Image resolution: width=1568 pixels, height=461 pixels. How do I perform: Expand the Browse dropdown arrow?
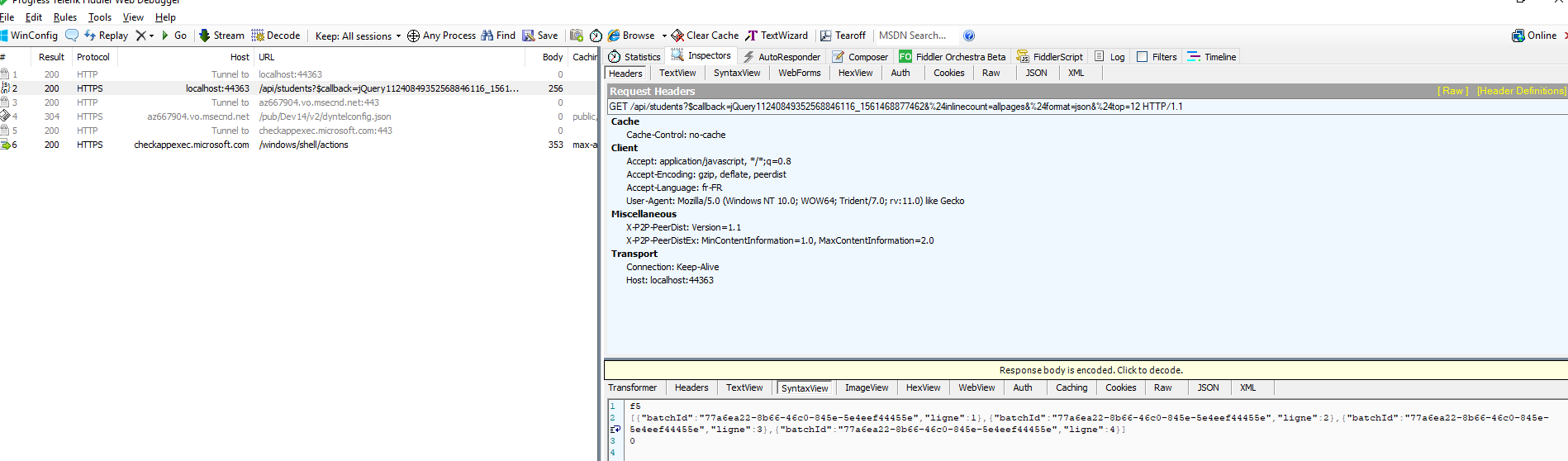(x=664, y=36)
